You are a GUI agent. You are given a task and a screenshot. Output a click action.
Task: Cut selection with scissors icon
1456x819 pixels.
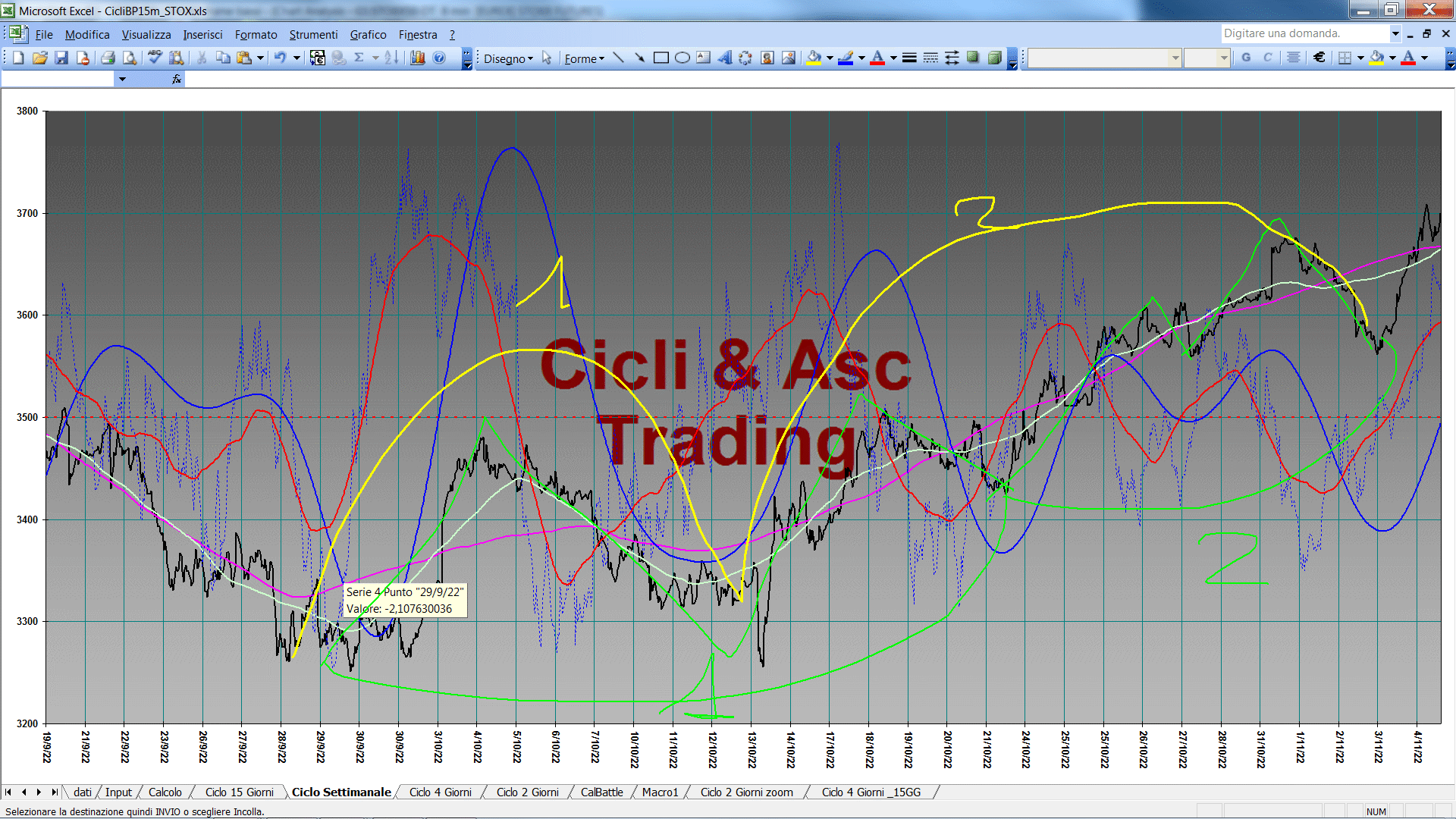point(202,58)
